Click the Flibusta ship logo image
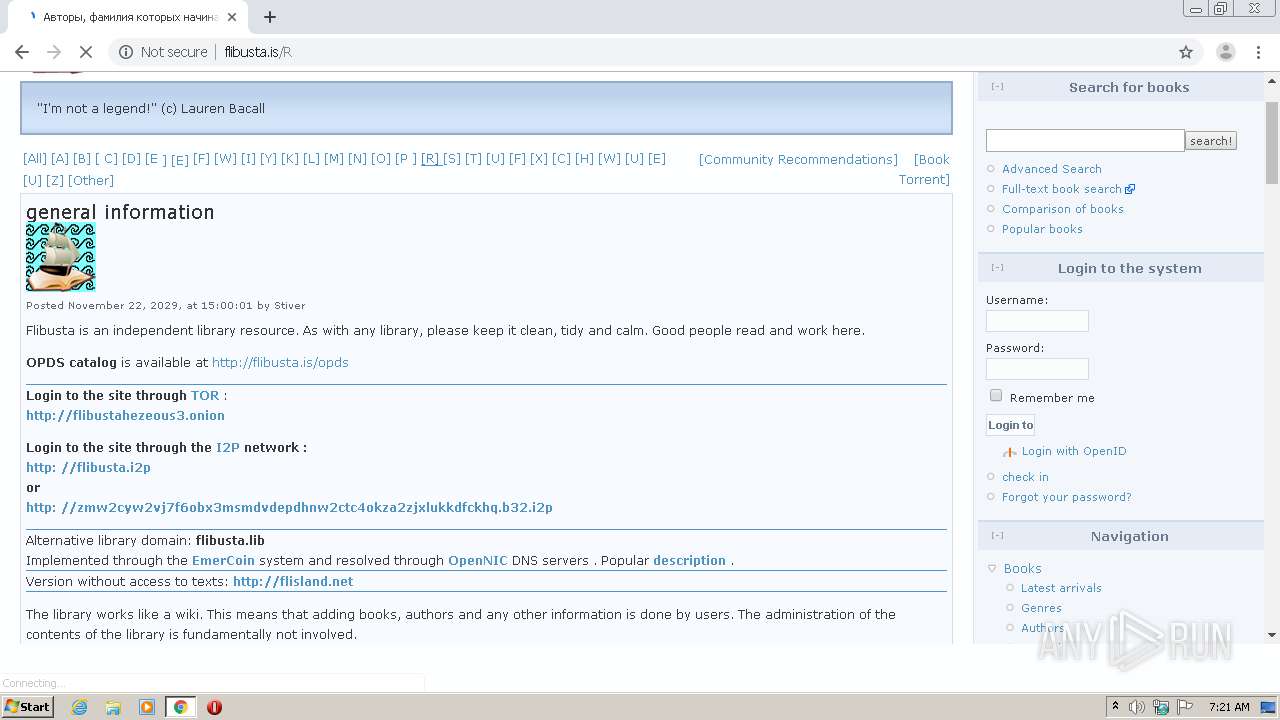Image resolution: width=1280 pixels, height=720 pixels. (60, 257)
